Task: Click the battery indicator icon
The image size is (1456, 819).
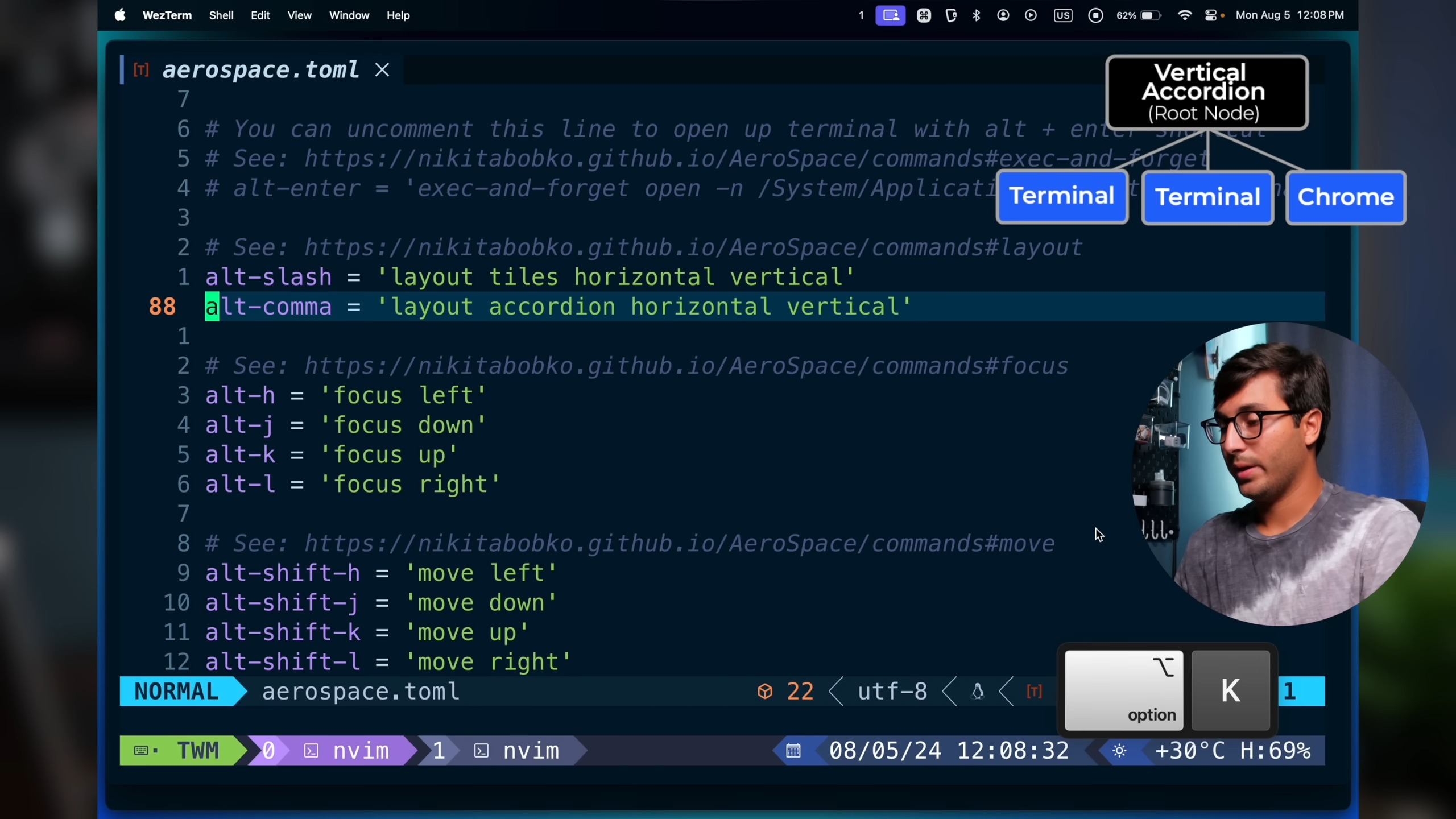Action: [1150, 15]
